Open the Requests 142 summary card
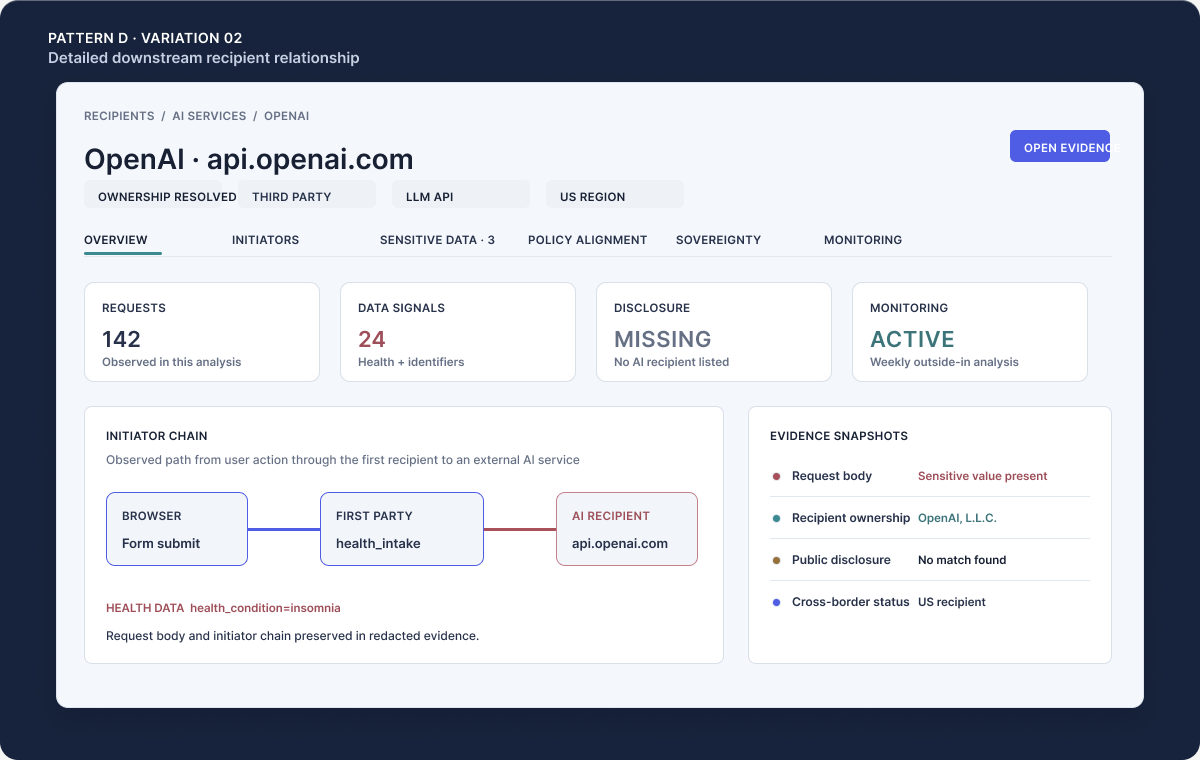 (x=202, y=332)
